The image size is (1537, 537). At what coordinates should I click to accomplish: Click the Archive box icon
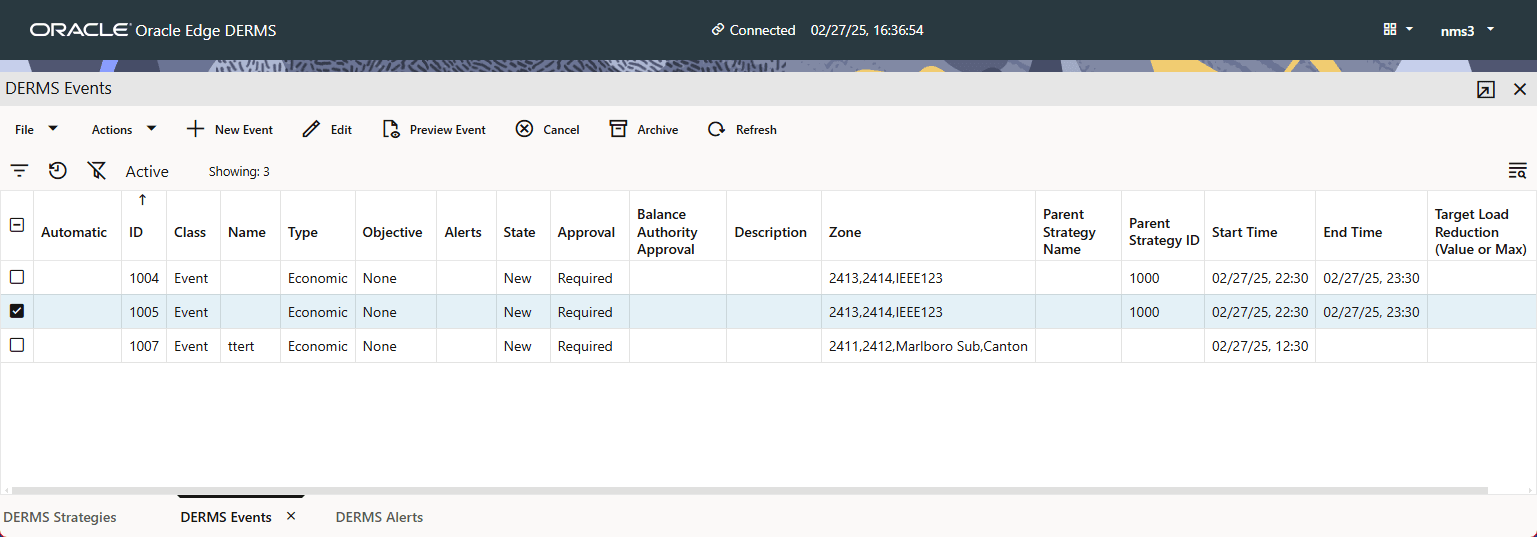point(618,129)
